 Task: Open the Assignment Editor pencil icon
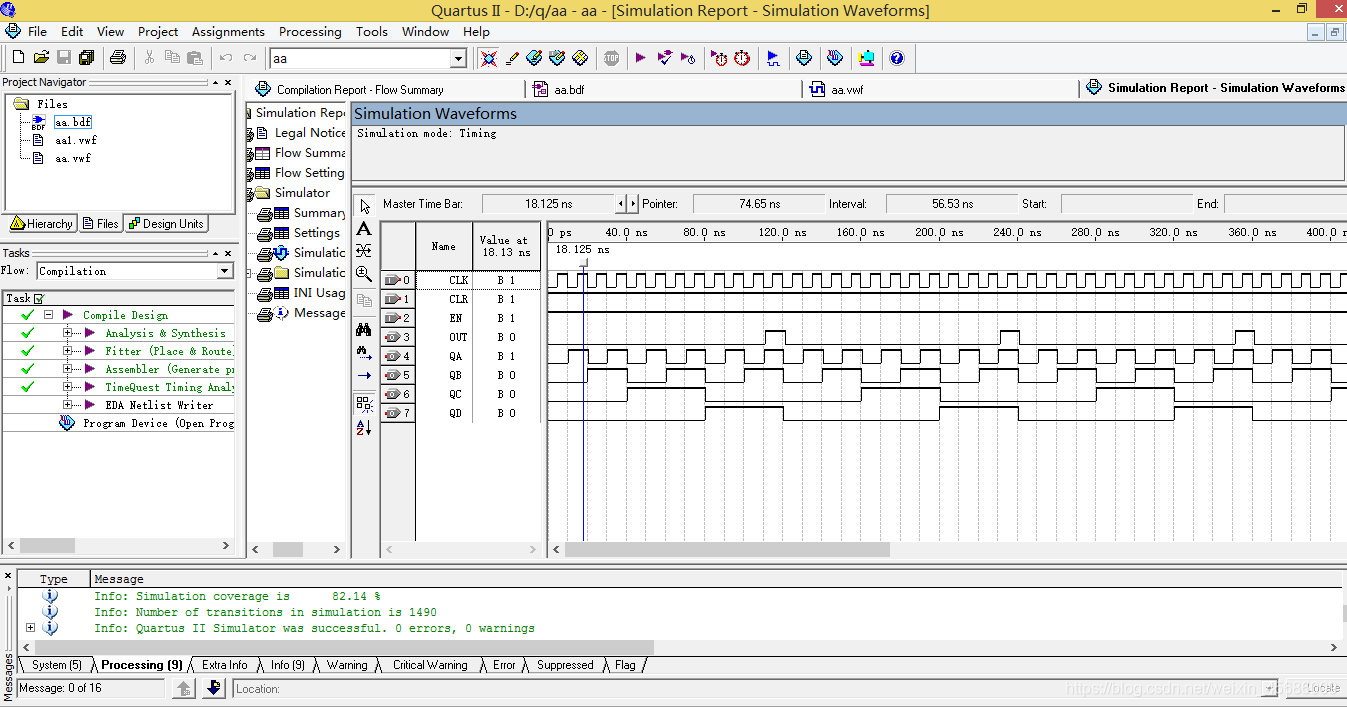pos(512,58)
